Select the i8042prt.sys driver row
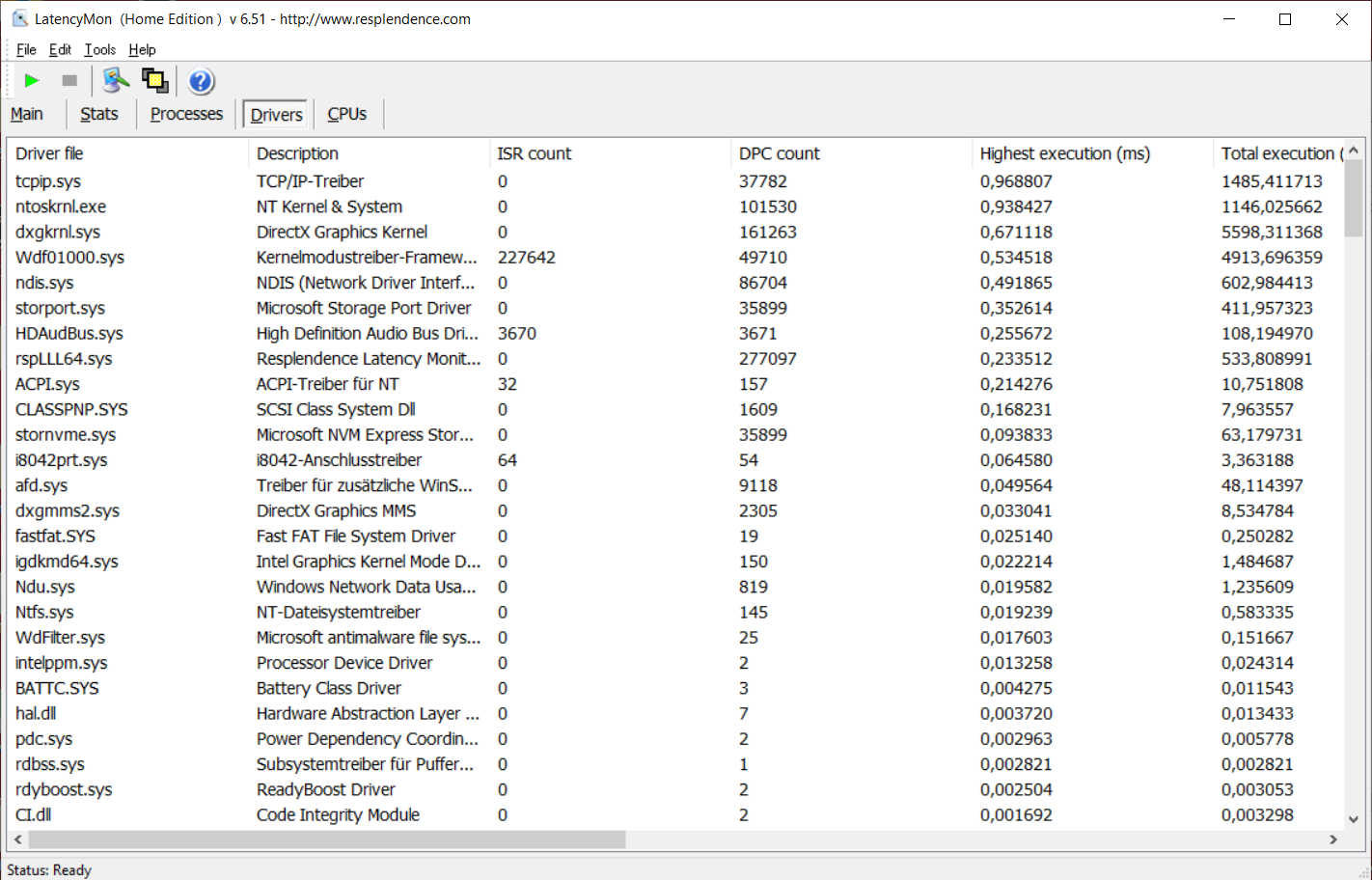Viewport: 1372px width, 880px height. [675, 460]
